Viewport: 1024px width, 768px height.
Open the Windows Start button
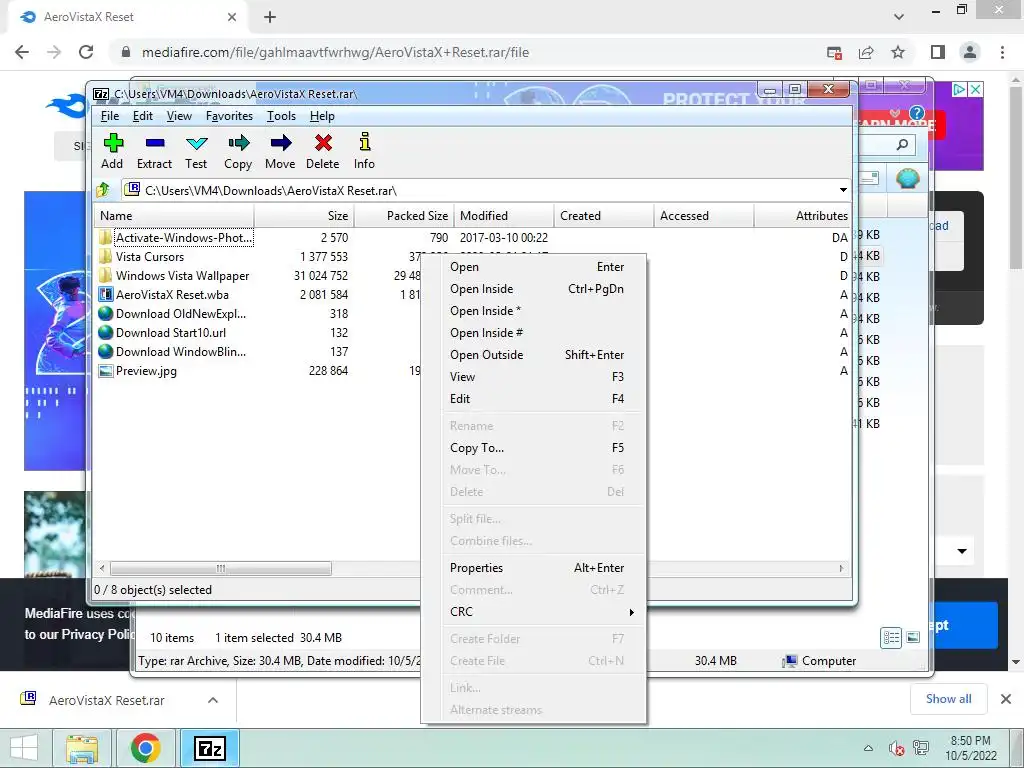(24, 748)
